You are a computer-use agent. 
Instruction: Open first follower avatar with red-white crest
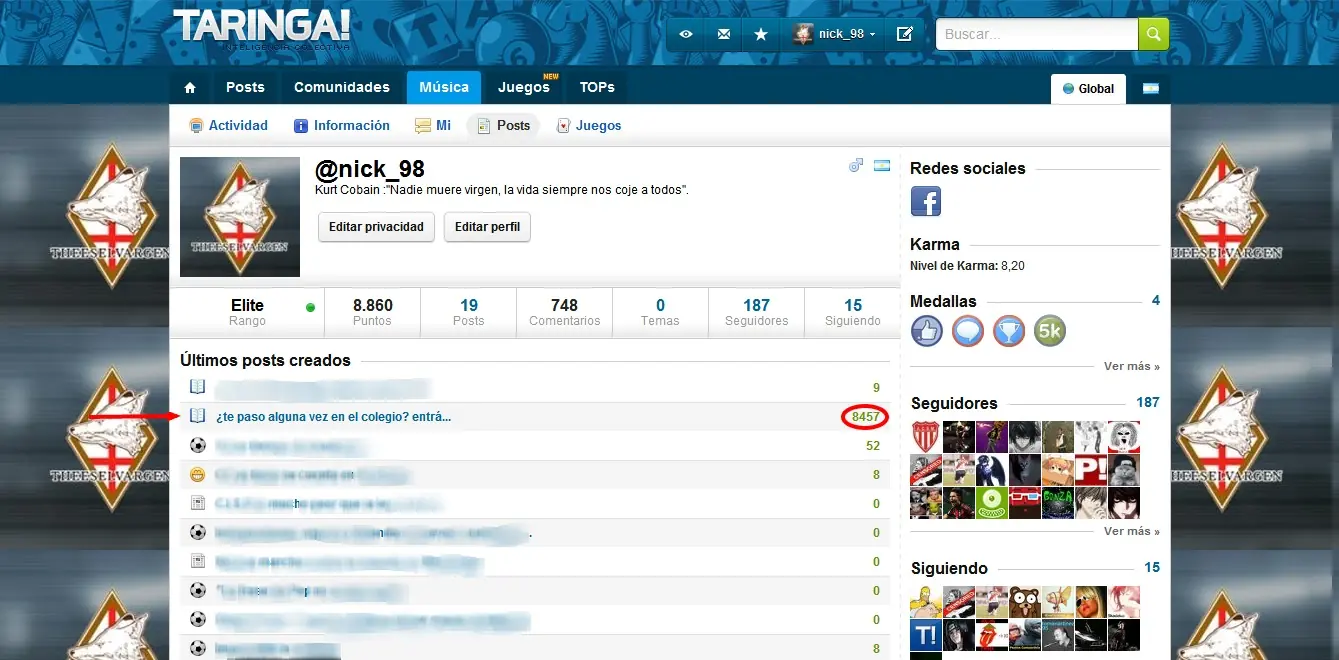pyautogui.click(x=926, y=437)
